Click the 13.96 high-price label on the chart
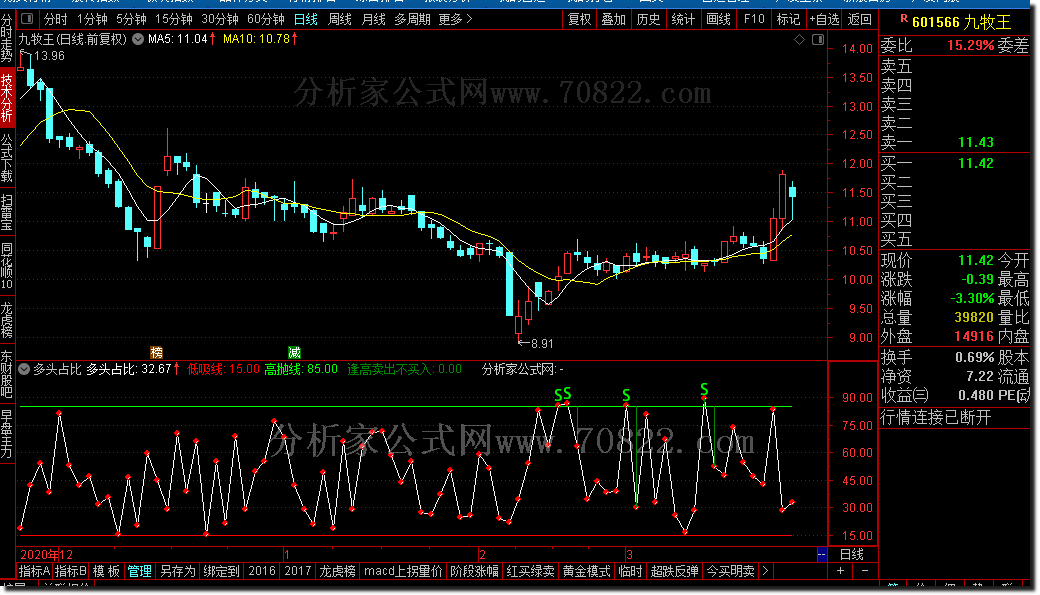 tap(49, 56)
